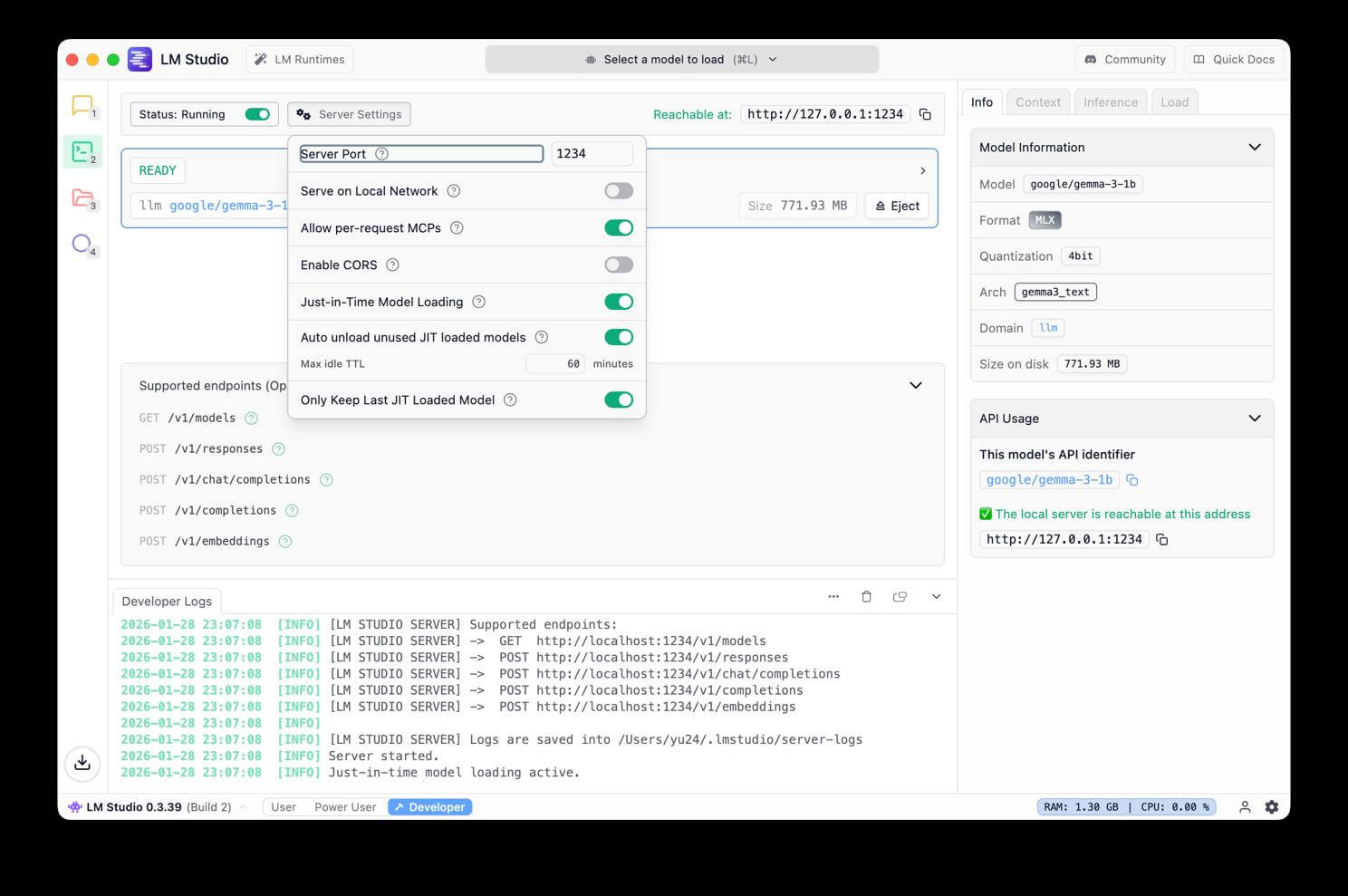Screen dimensions: 1348x896
Task: Switch to the Inference tab
Action: [1110, 102]
